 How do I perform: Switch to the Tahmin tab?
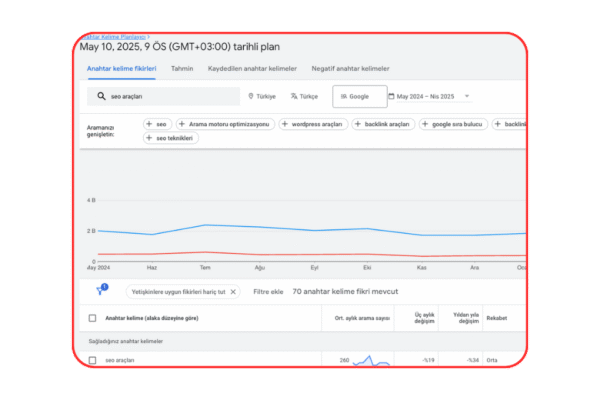pyautogui.click(x=182, y=68)
